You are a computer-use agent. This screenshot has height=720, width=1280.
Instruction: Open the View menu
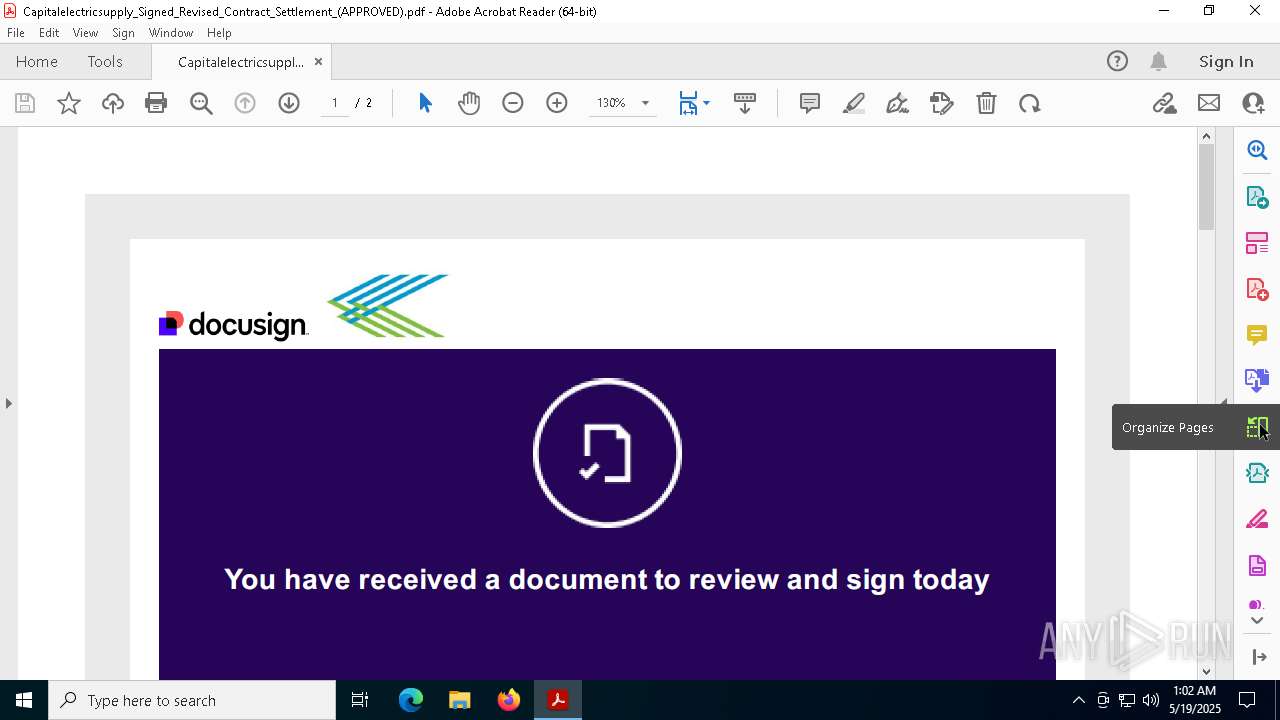pos(86,33)
